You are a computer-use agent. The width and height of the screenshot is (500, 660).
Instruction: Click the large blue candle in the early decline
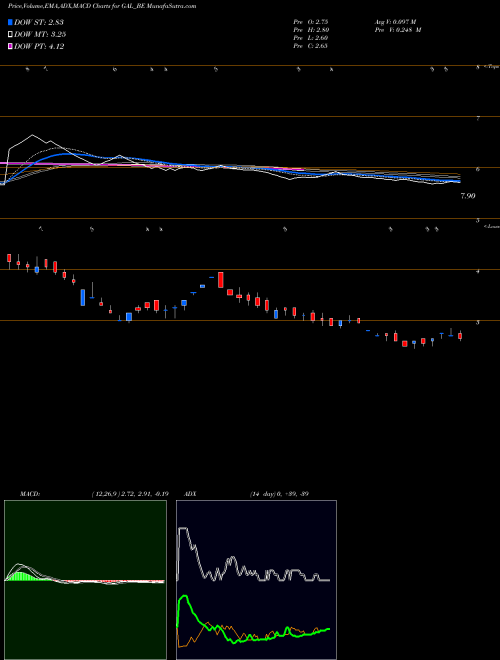pyautogui.click(x=83, y=297)
